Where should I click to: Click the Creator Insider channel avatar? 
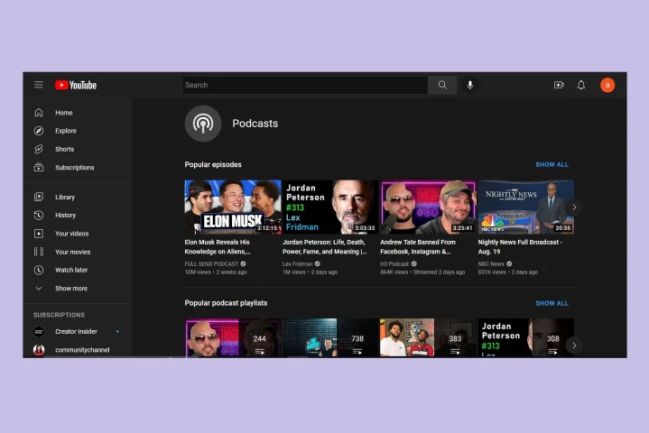tap(39, 331)
